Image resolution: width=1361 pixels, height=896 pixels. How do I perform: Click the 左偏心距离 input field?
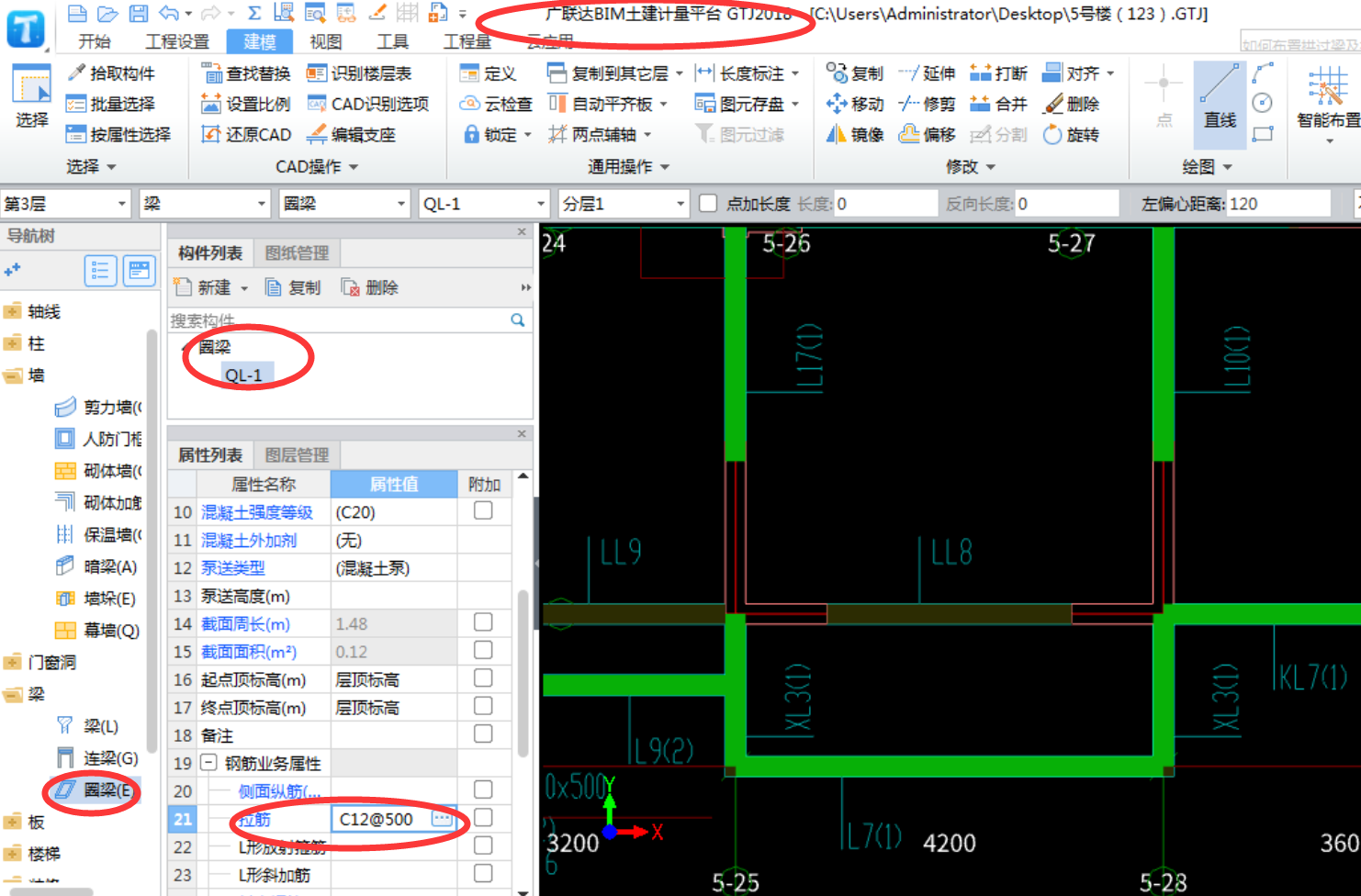click(x=1277, y=204)
